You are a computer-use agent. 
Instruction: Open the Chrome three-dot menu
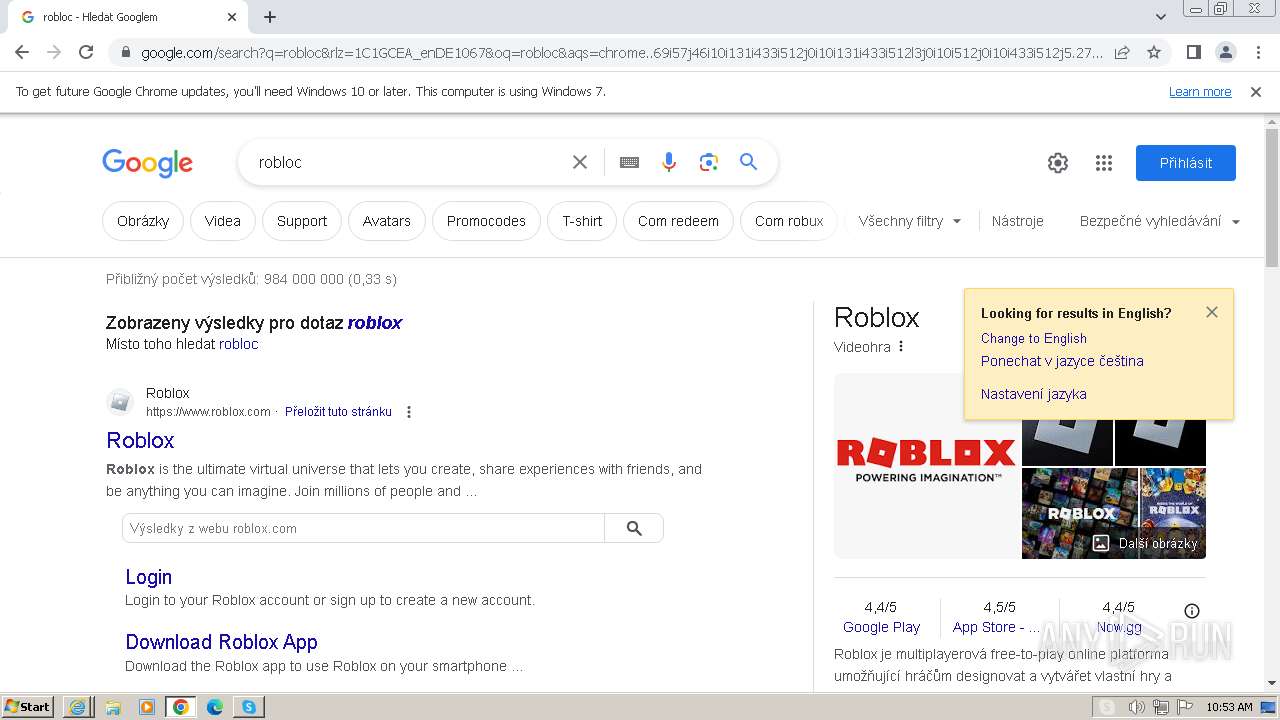1257,52
